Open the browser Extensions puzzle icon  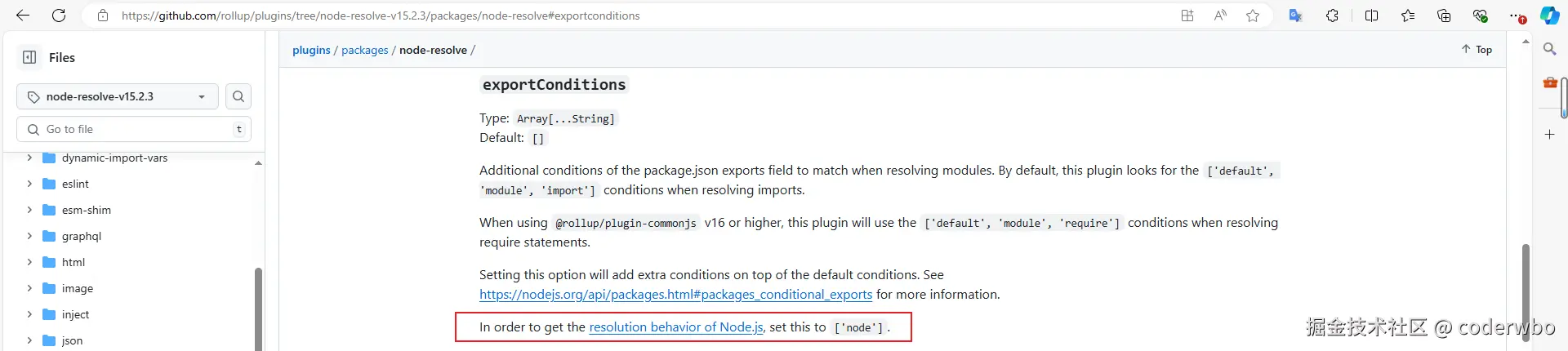coord(1332,16)
